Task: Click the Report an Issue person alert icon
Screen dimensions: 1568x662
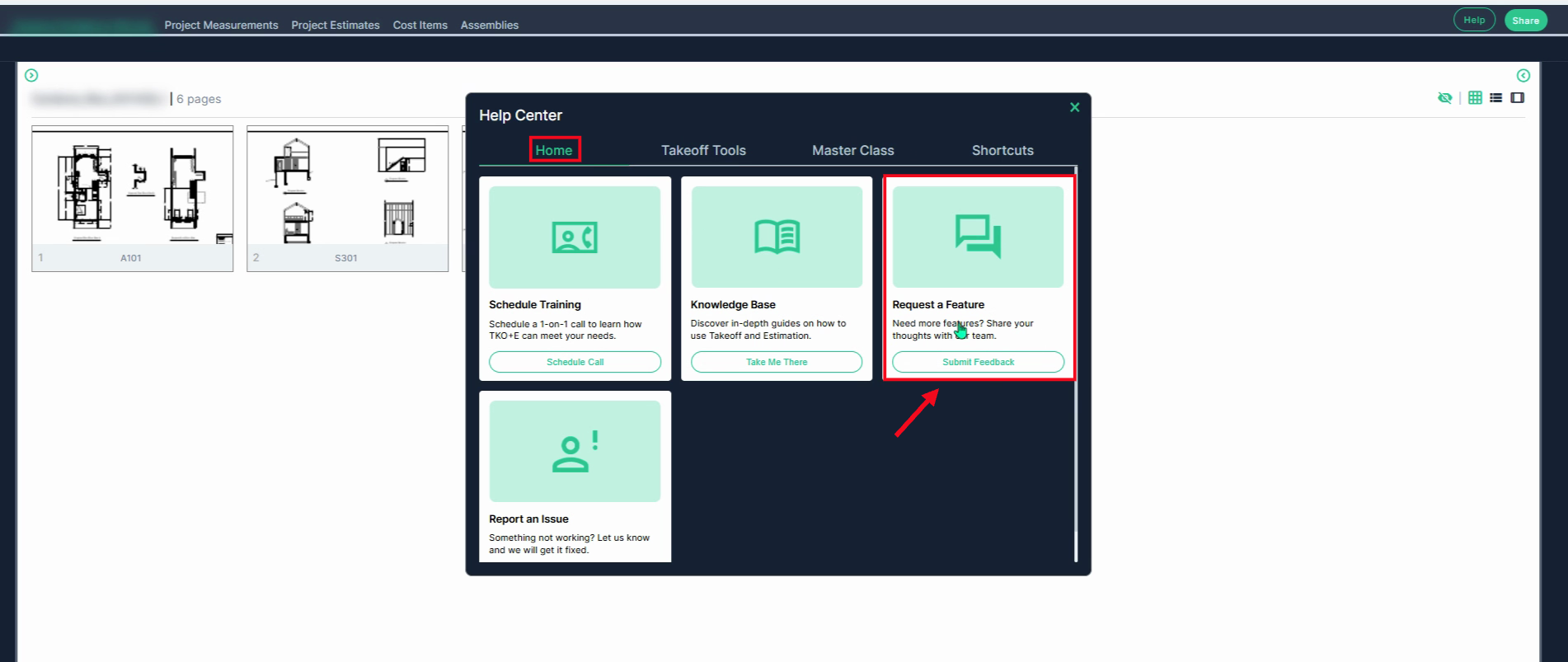Action: click(x=575, y=452)
